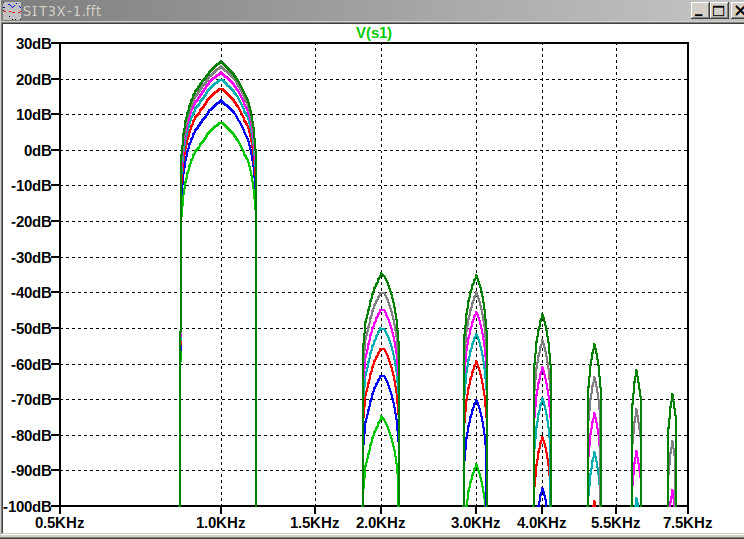Click the 7.5KHz frequency label
This screenshot has height=539, width=744.
pyautogui.click(x=688, y=523)
